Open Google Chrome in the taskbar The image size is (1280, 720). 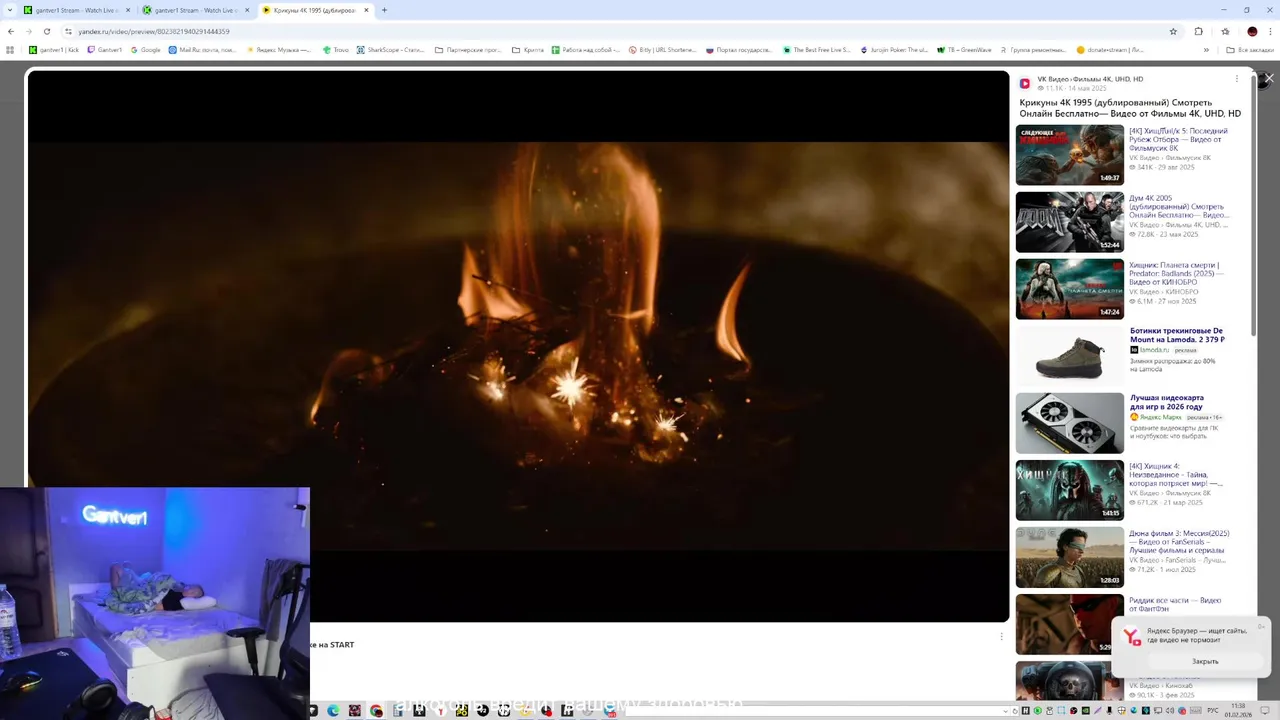tap(376, 711)
